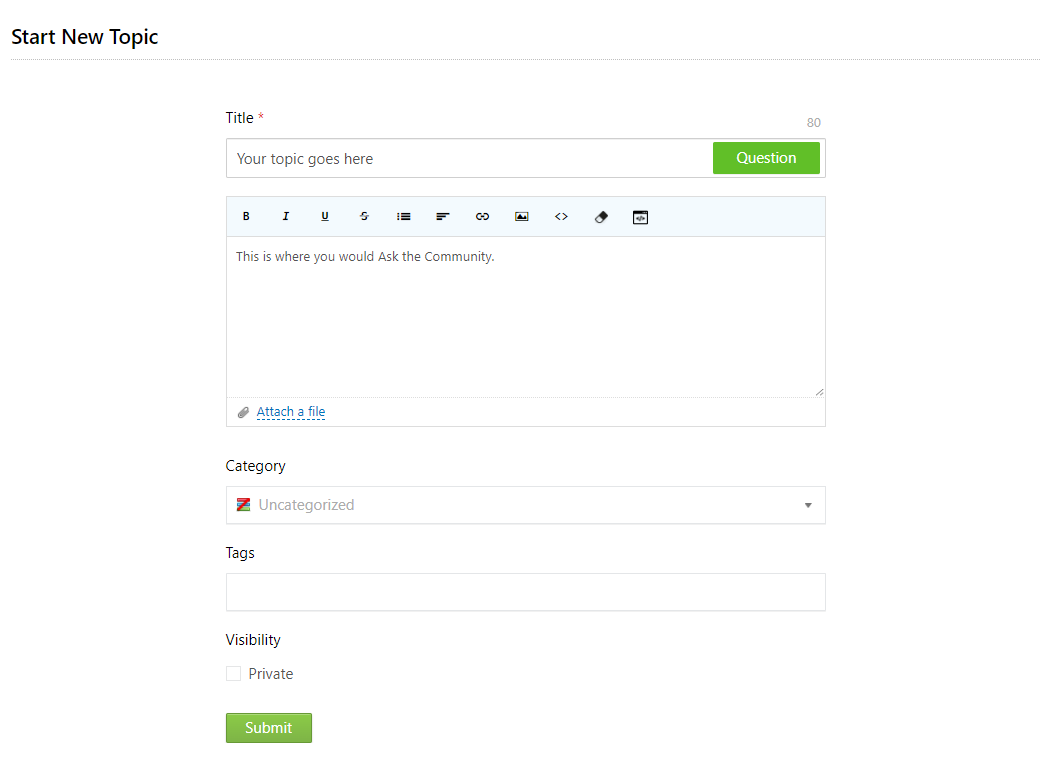Insert an image into the post
Image resolution: width=1051 pixels, height=783 pixels.
(x=521, y=217)
